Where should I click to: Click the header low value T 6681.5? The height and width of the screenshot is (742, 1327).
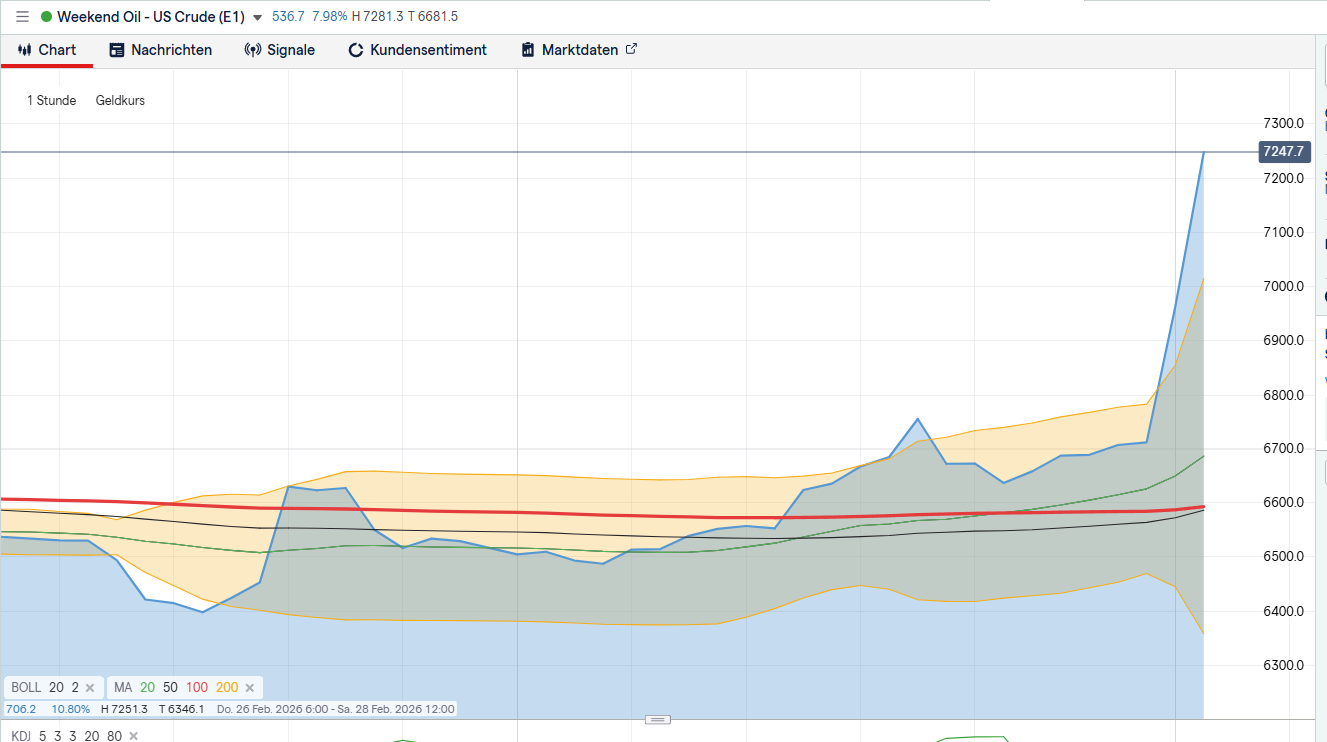[x=433, y=17]
